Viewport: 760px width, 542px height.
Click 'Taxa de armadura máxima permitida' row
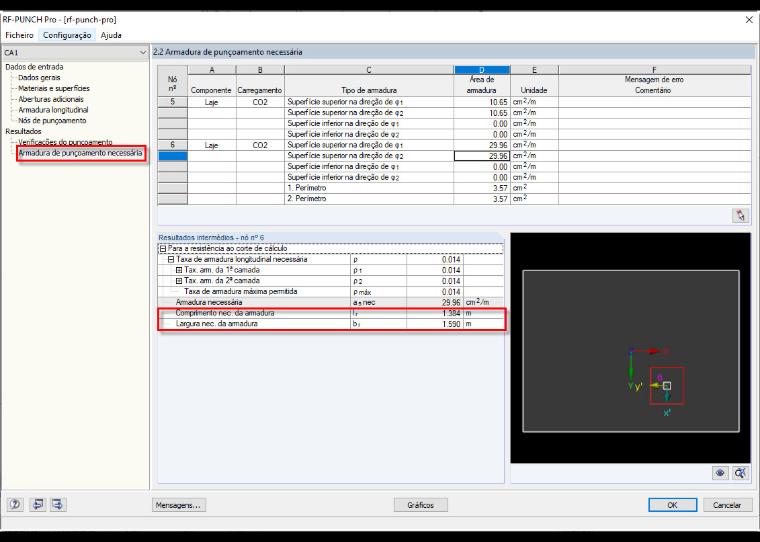[x=331, y=291]
